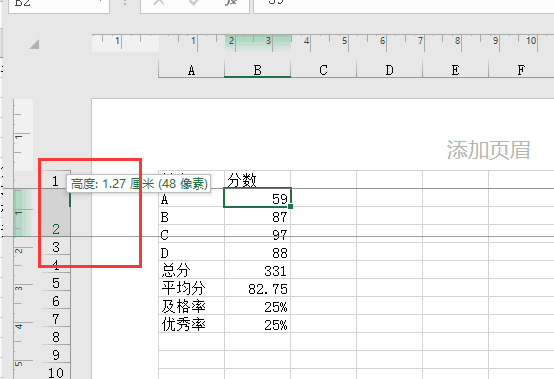Select row header 7
Image resolution: width=554 pixels, height=379 pixels.
coord(55,319)
